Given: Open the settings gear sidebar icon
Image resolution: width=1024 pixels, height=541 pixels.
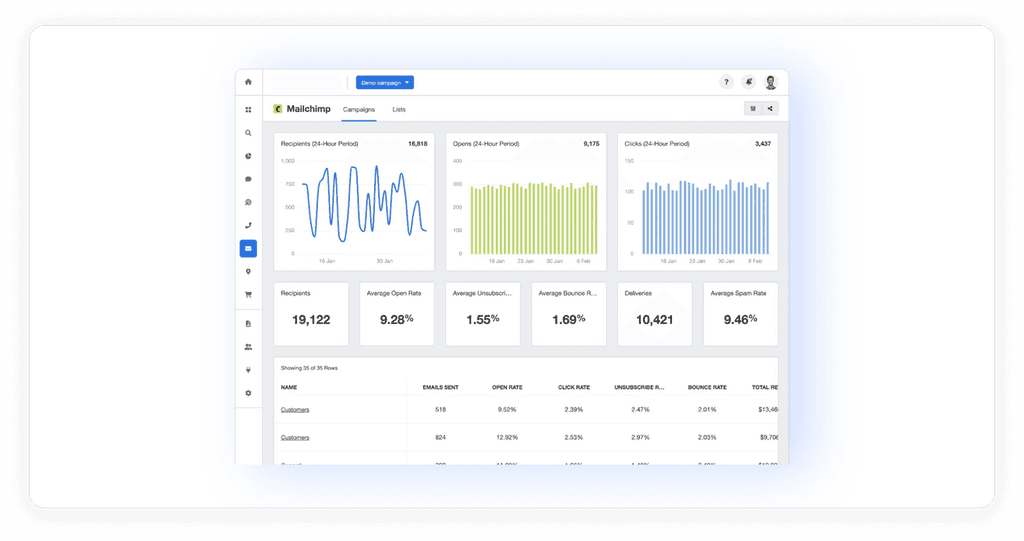Looking at the screenshot, I should [x=248, y=393].
